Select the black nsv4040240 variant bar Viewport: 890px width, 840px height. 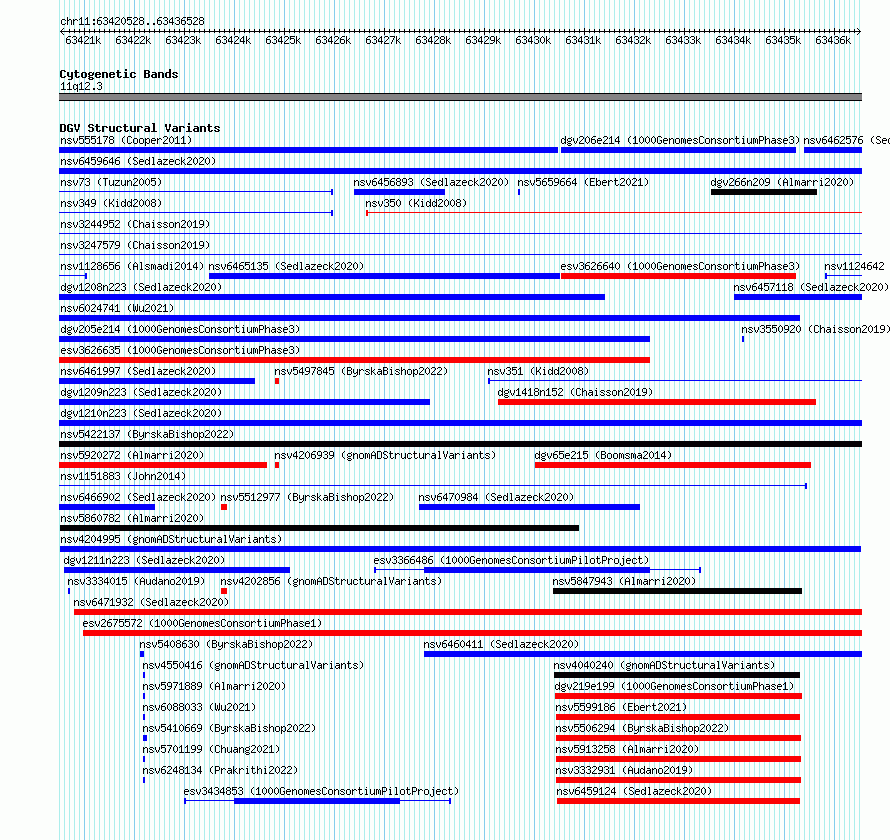(x=677, y=675)
